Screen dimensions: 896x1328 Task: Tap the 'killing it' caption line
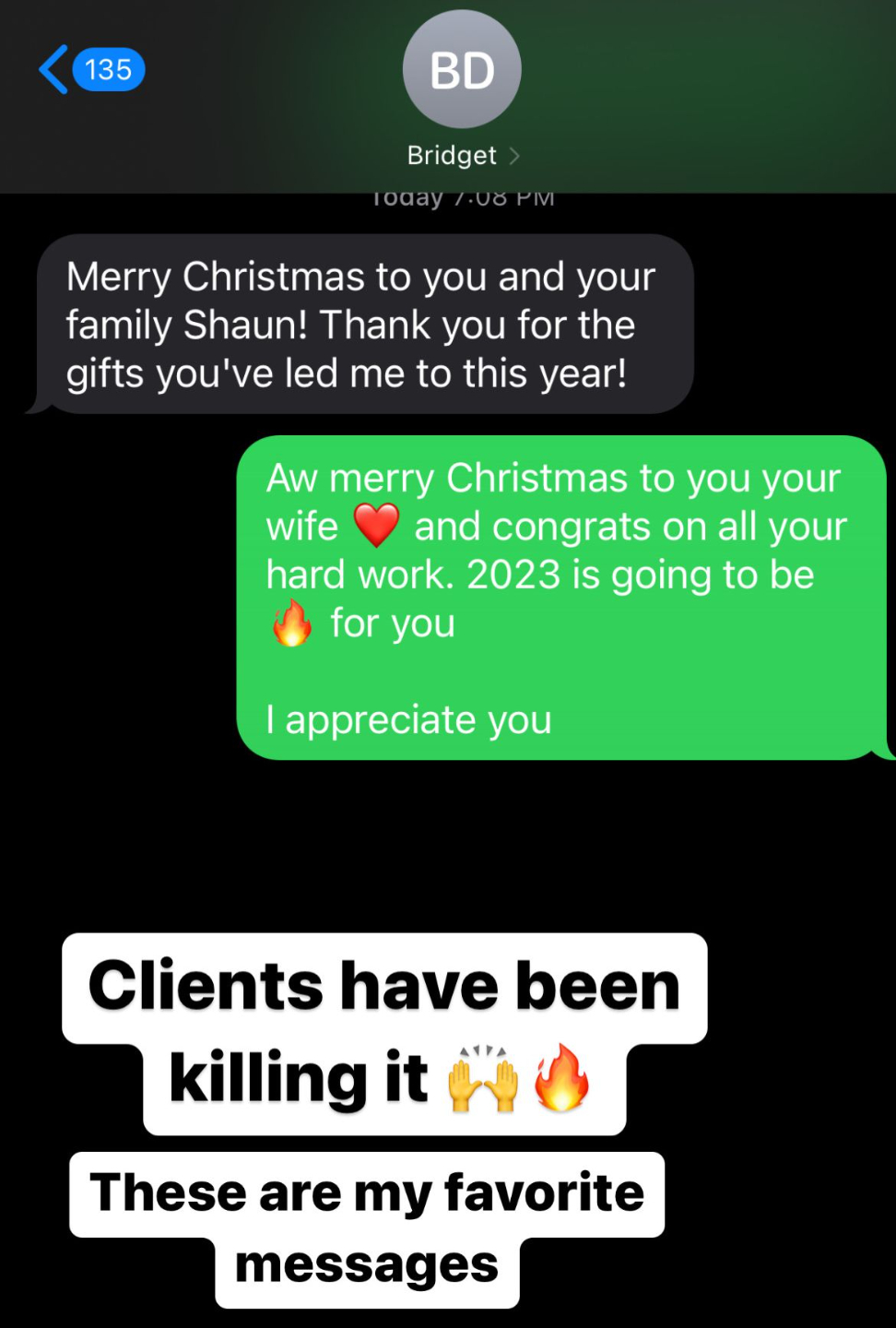[x=299, y=1077]
